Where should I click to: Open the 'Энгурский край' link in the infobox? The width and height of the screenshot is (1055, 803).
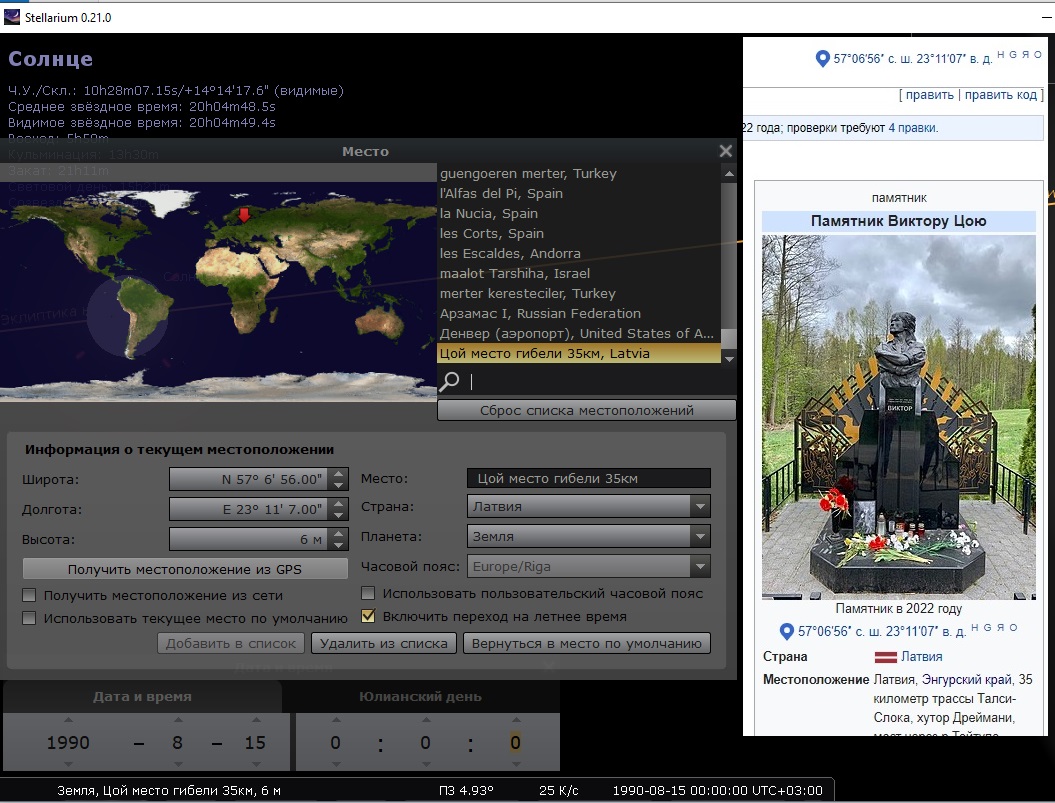[x=966, y=680]
